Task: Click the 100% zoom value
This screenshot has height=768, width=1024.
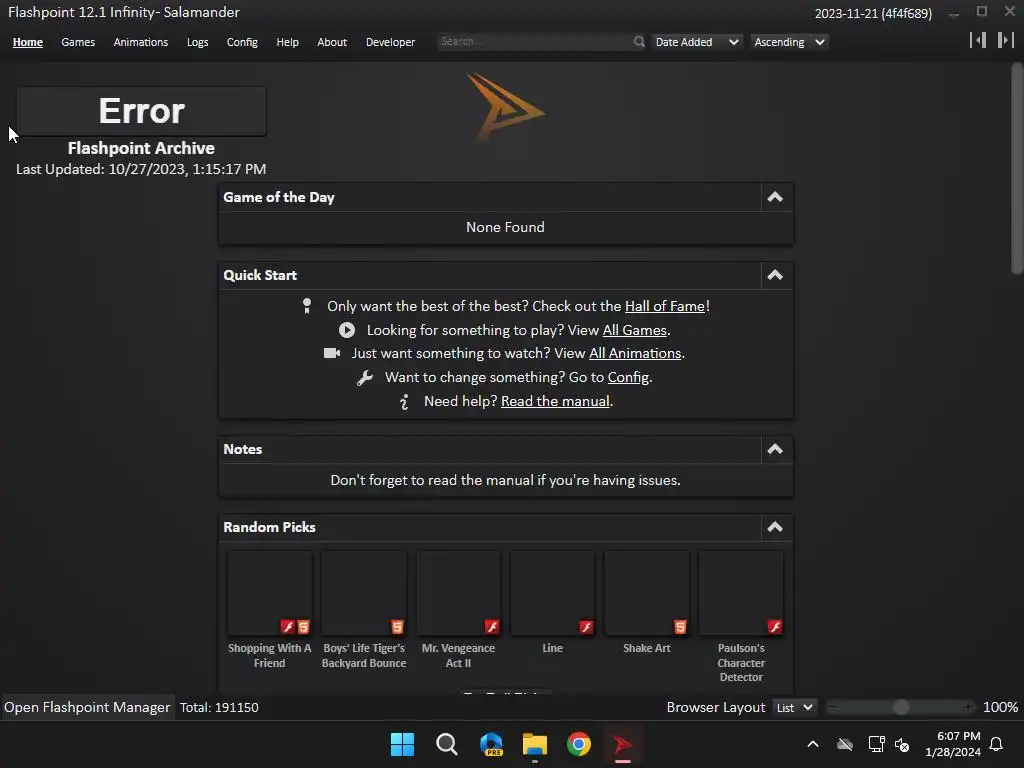Action: 1000,707
